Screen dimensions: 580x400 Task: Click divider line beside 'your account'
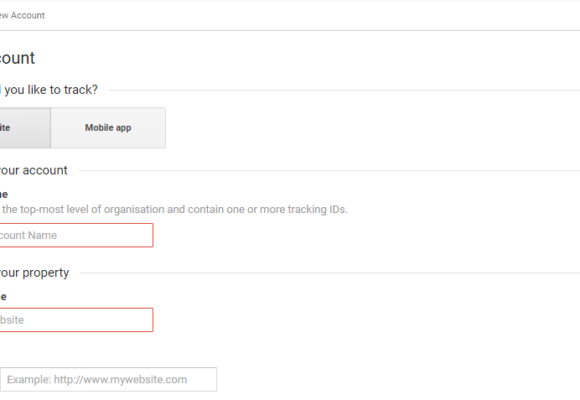pyautogui.click(x=330, y=171)
